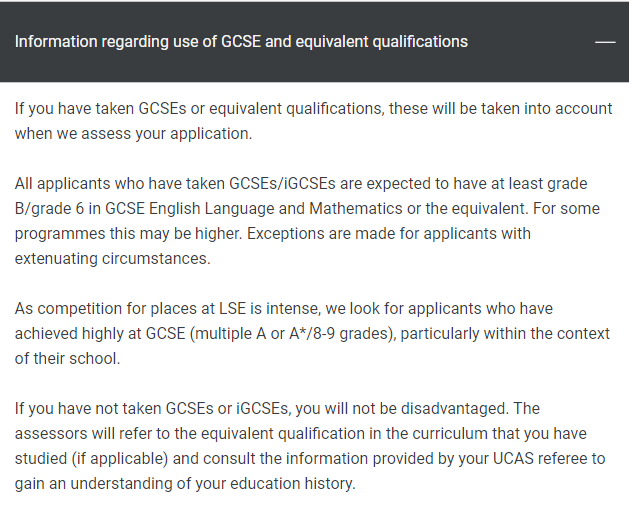
Task: Click the text "B/grade 6"
Action: click(49, 209)
